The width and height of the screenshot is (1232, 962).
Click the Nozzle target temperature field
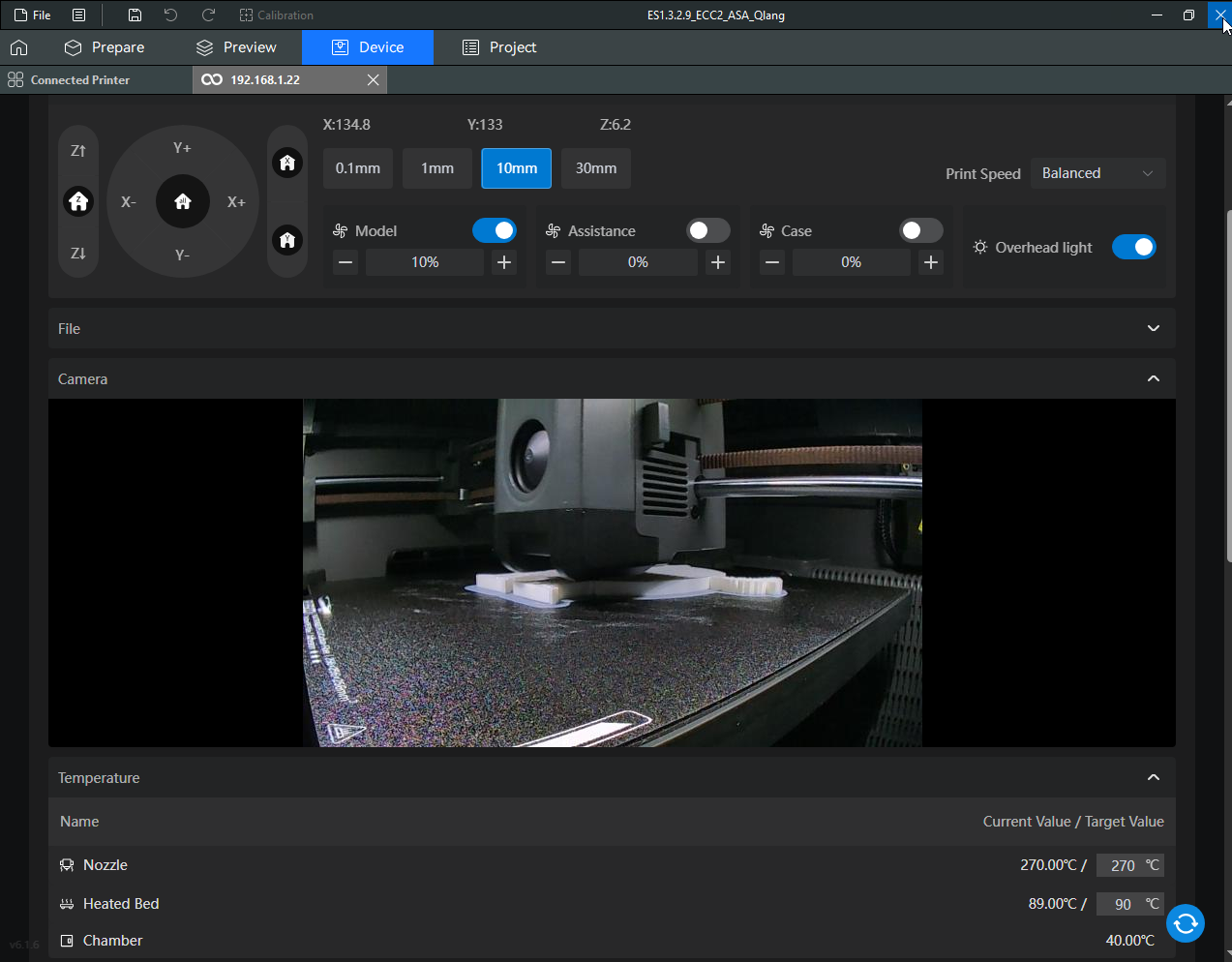(1122, 865)
